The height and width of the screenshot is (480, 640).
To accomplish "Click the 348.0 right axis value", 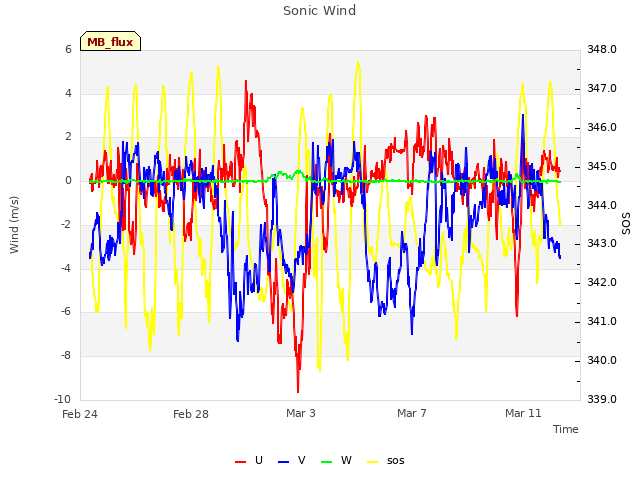I will point(602,49).
